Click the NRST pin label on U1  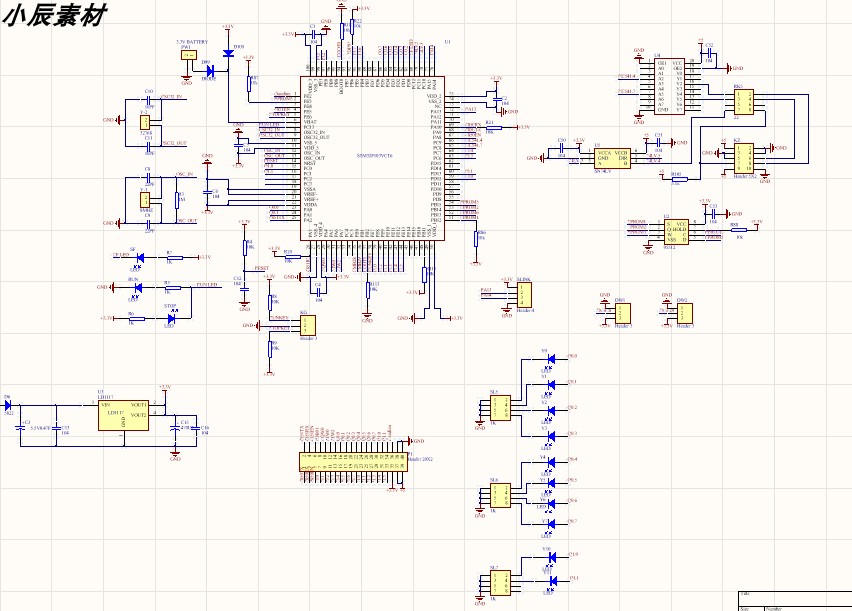[310, 164]
